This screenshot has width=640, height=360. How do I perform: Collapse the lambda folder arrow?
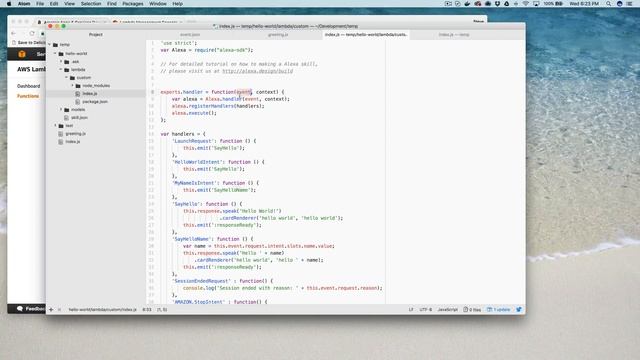[61, 69]
